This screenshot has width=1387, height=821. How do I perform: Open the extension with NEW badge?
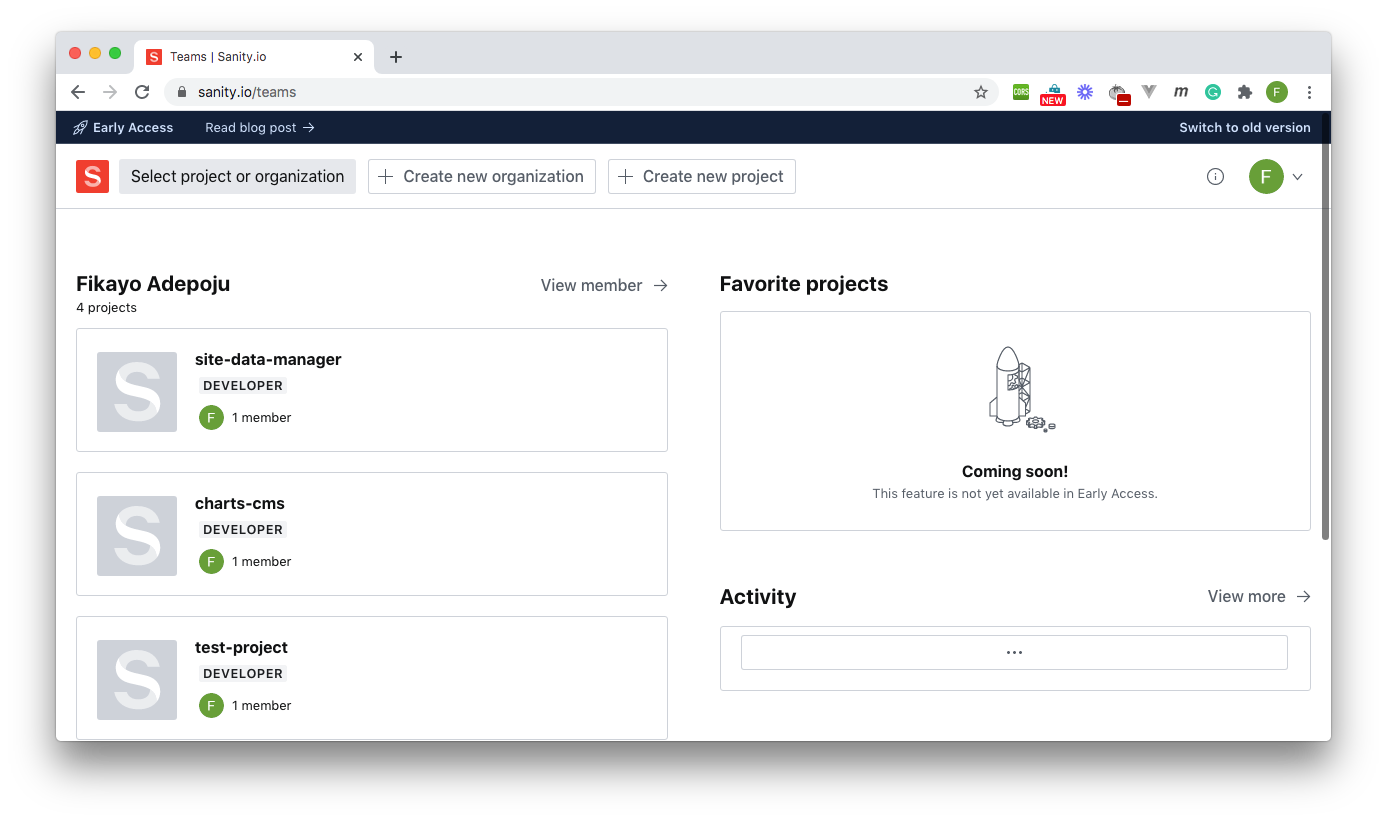pyautogui.click(x=1053, y=94)
